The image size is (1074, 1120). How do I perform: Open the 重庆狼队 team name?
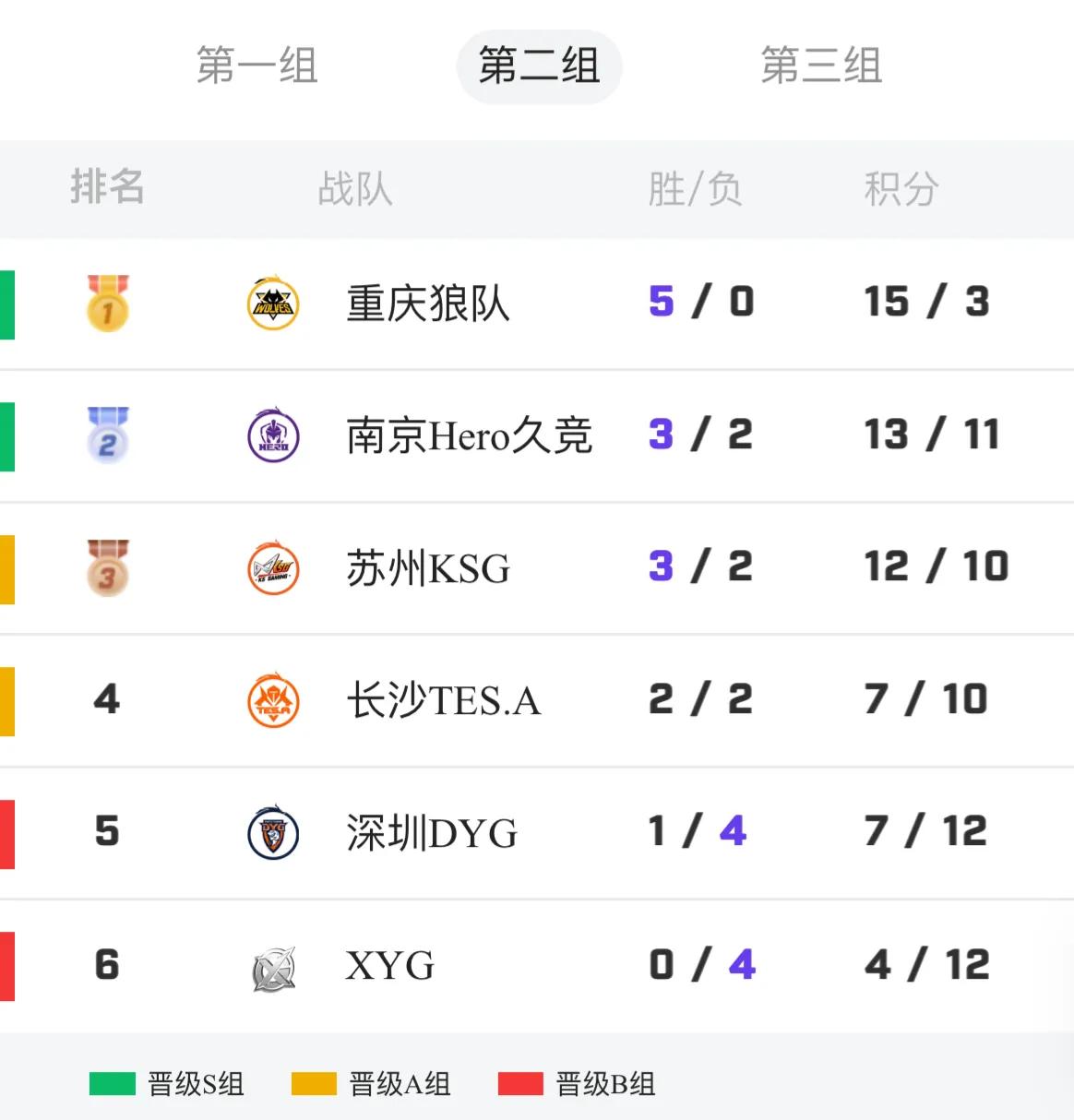point(427,303)
